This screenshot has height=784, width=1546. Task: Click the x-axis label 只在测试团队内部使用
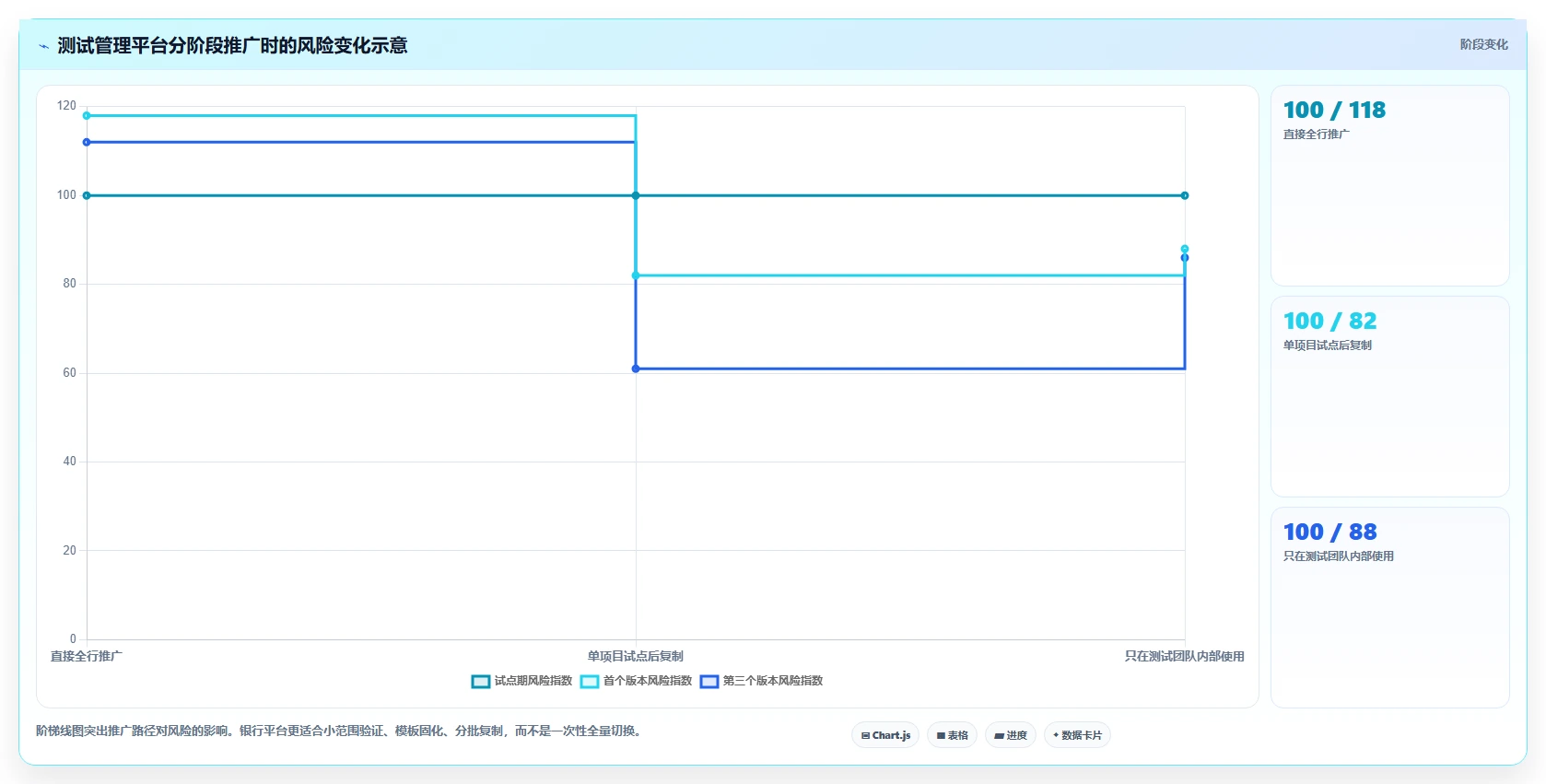(x=1184, y=656)
